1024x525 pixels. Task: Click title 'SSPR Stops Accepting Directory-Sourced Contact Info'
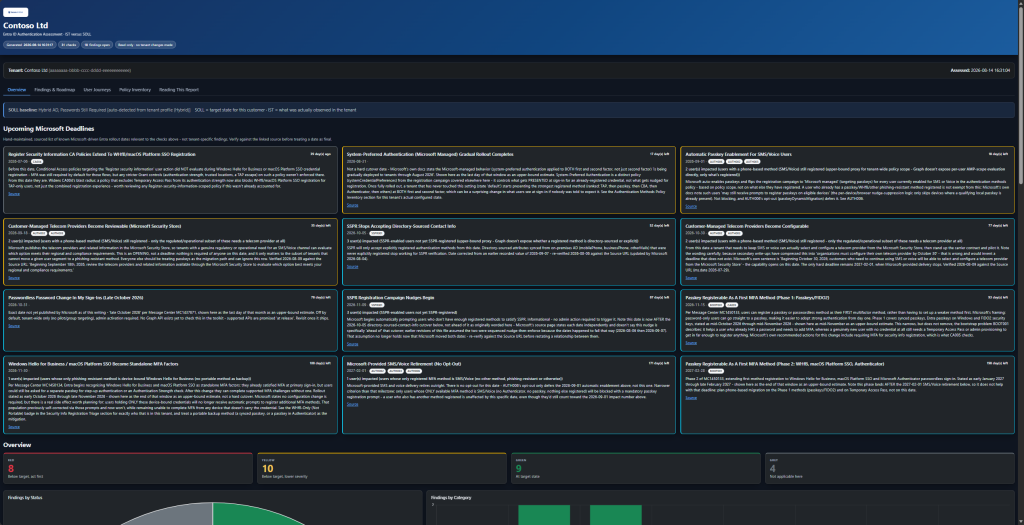401,226
